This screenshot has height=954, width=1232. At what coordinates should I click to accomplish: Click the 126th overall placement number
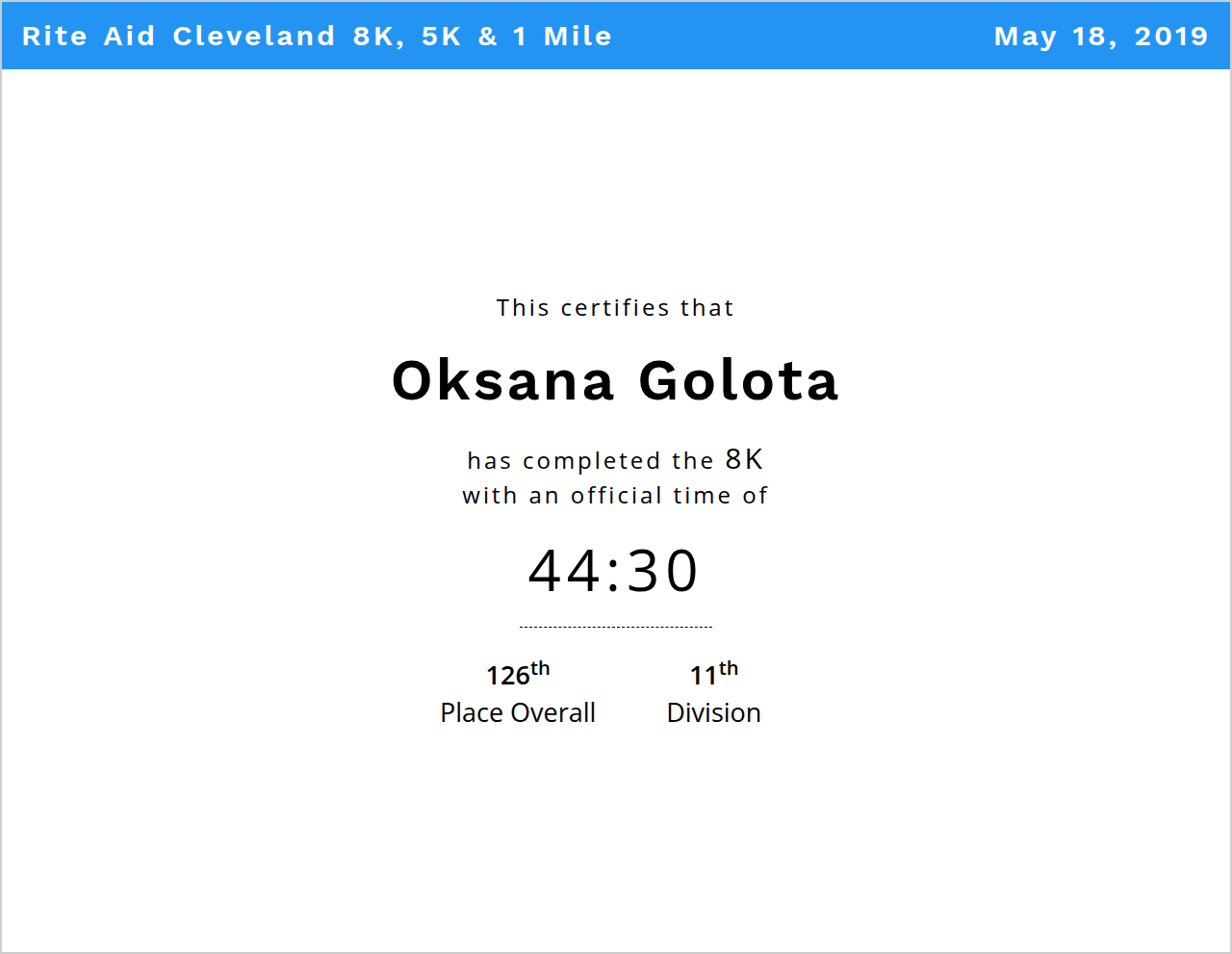point(517,674)
